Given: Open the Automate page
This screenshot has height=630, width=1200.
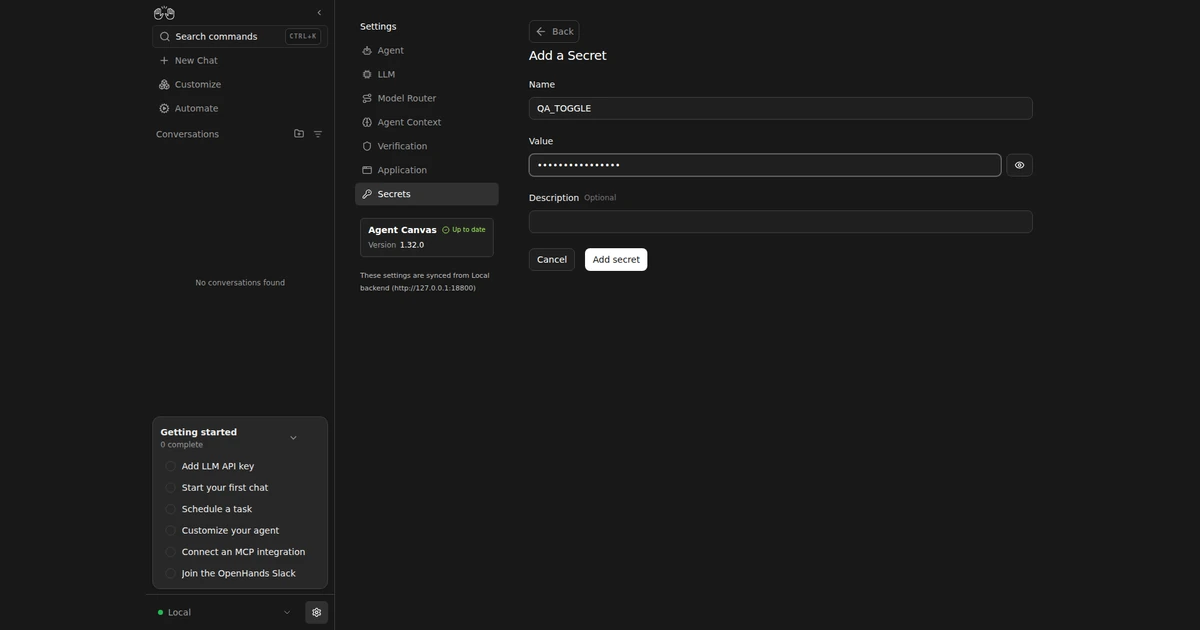Looking at the screenshot, I should point(240,108).
